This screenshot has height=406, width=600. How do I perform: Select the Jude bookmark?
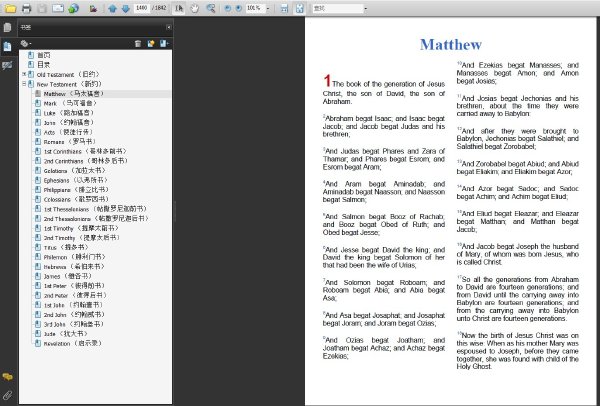(66, 334)
